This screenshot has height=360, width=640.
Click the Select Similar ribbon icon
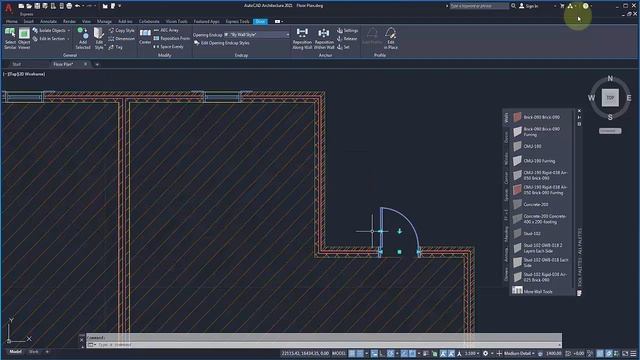point(10,38)
